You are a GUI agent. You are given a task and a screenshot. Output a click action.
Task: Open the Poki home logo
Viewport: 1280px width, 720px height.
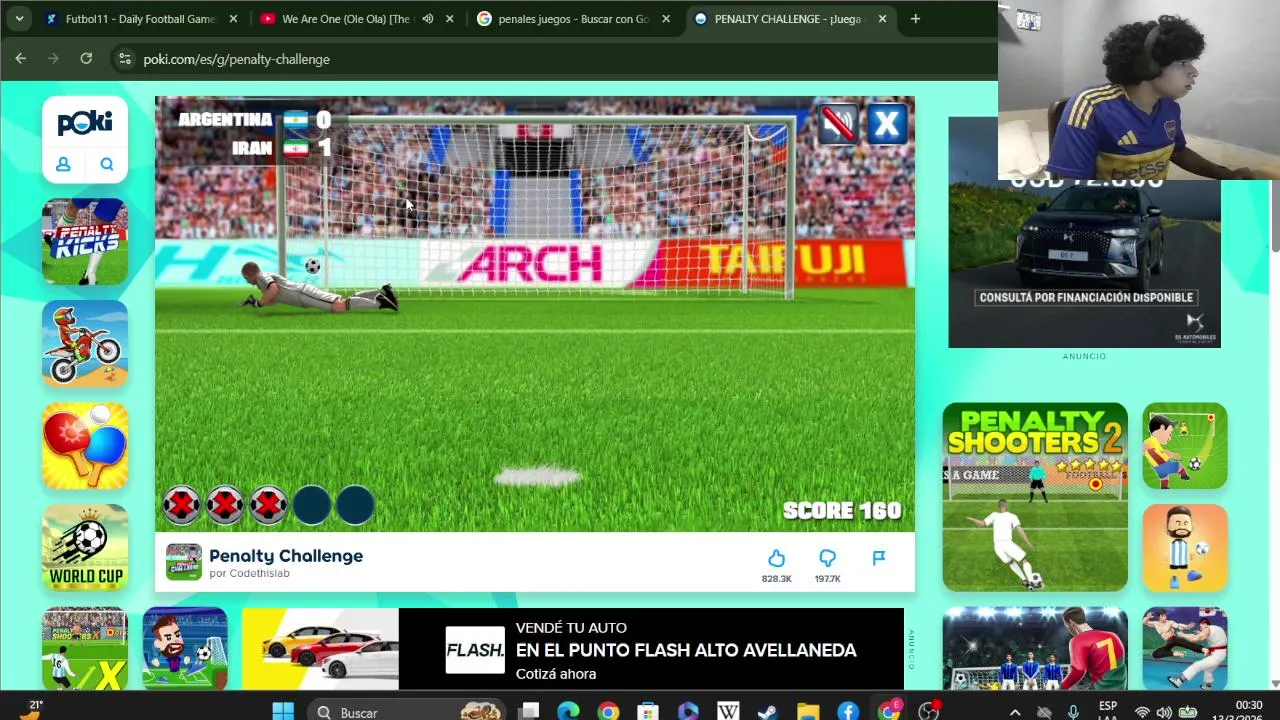85,123
